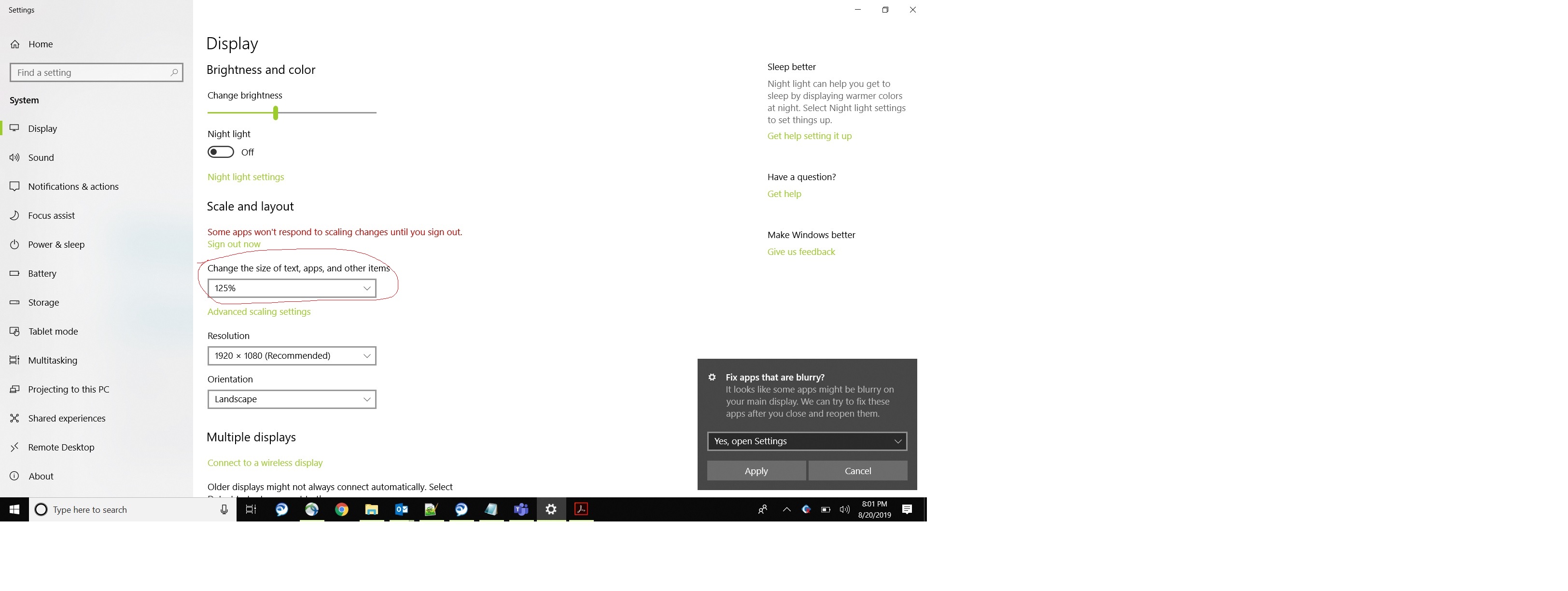Screen dimensions: 1568x591
Task: Click into Find a setting field
Action: 96,72
